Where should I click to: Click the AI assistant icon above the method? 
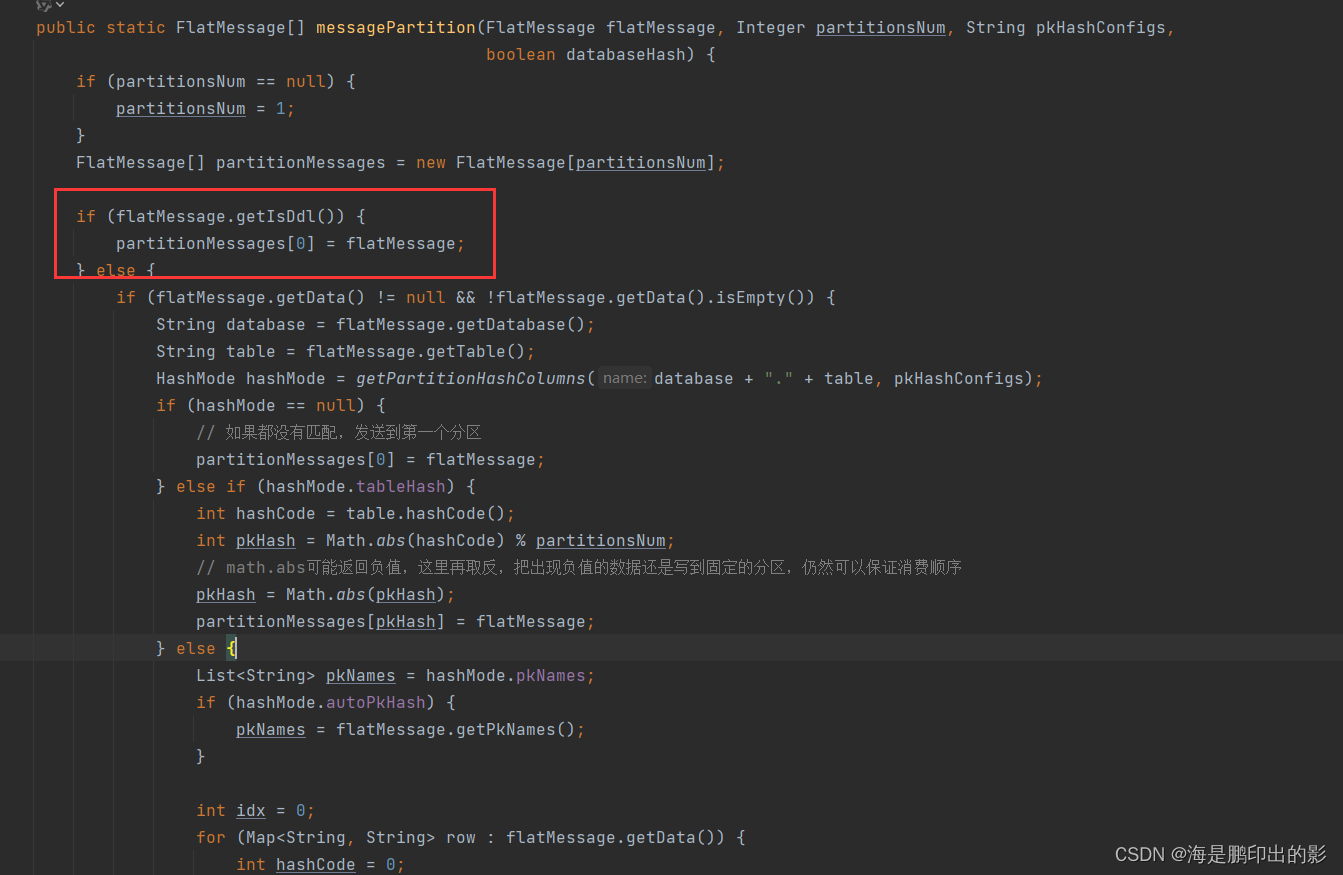[x=42, y=5]
